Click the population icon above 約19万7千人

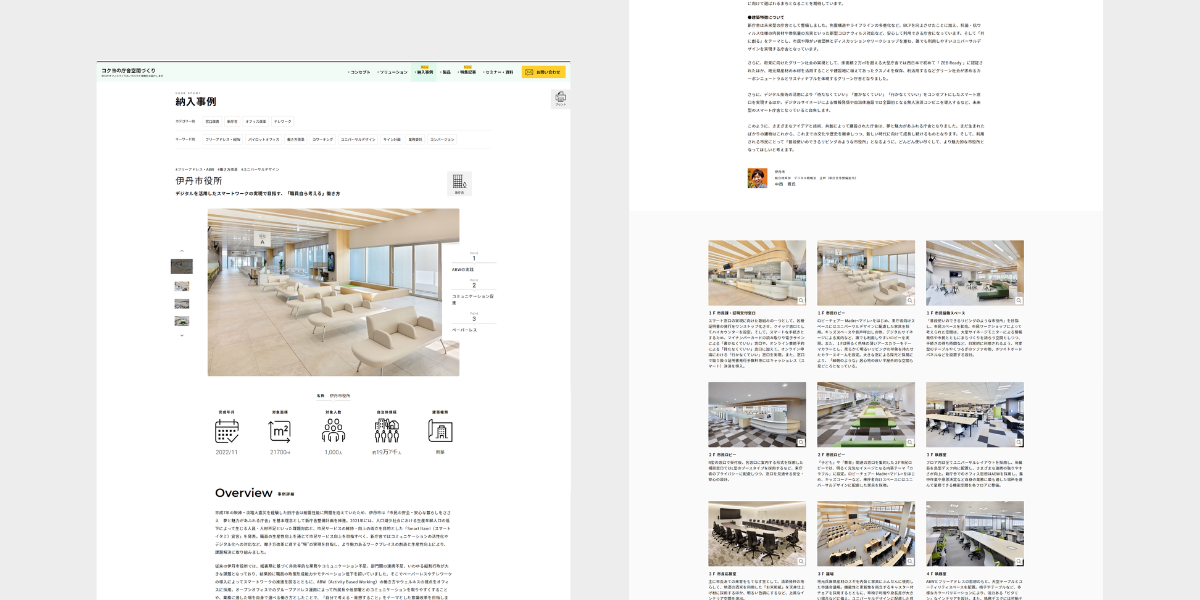point(386,431)
